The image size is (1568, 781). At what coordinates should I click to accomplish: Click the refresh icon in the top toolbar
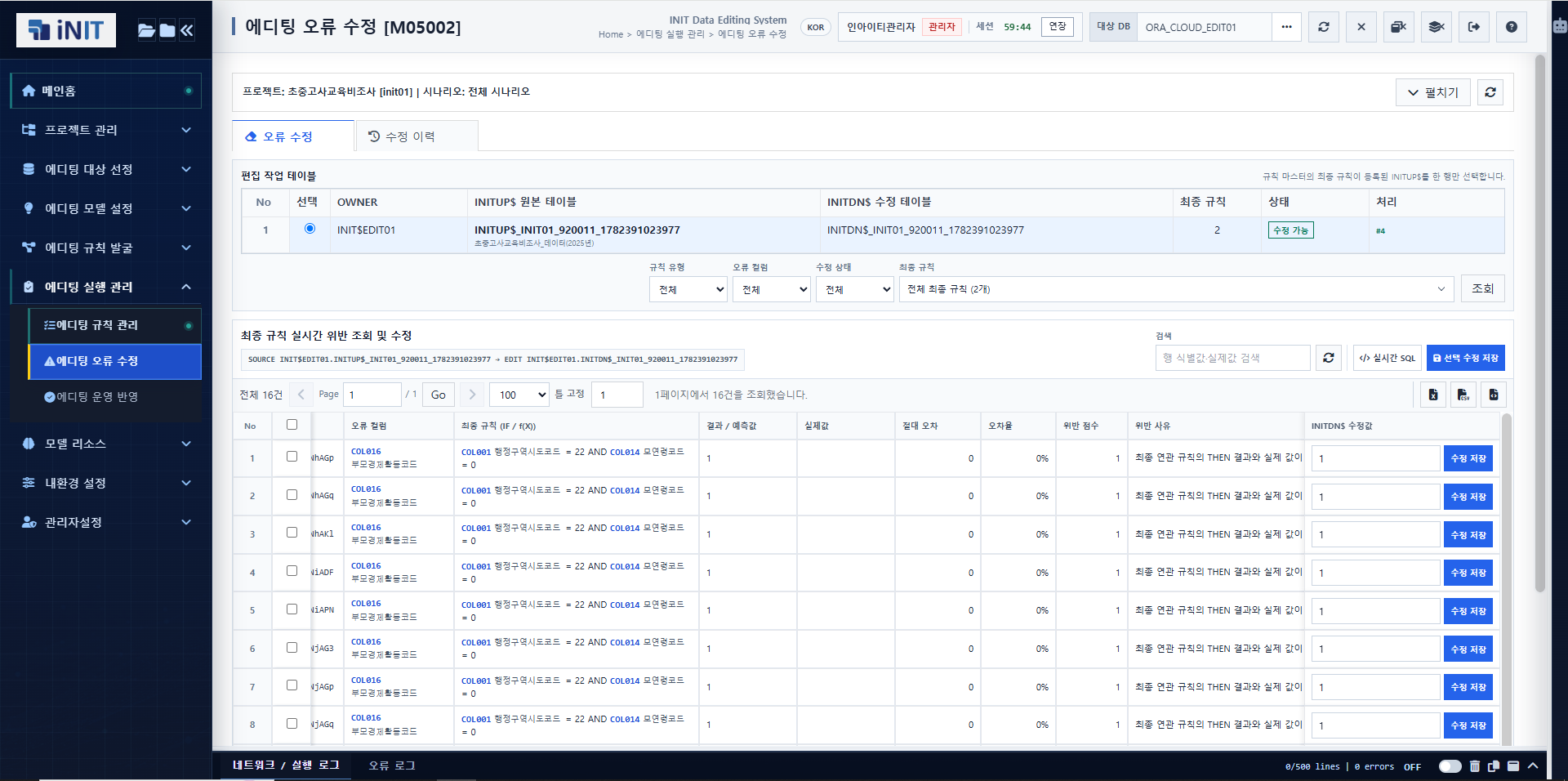(x=1323, y=27)
